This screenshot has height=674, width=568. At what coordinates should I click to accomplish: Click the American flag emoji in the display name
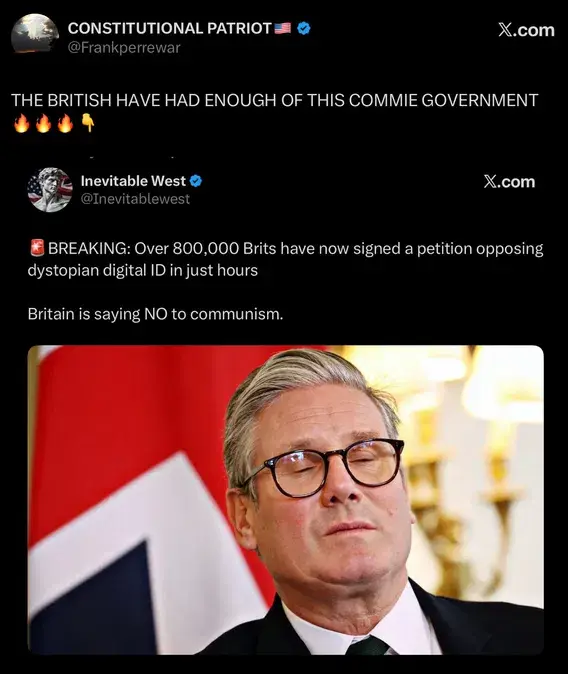pos(282,28)
